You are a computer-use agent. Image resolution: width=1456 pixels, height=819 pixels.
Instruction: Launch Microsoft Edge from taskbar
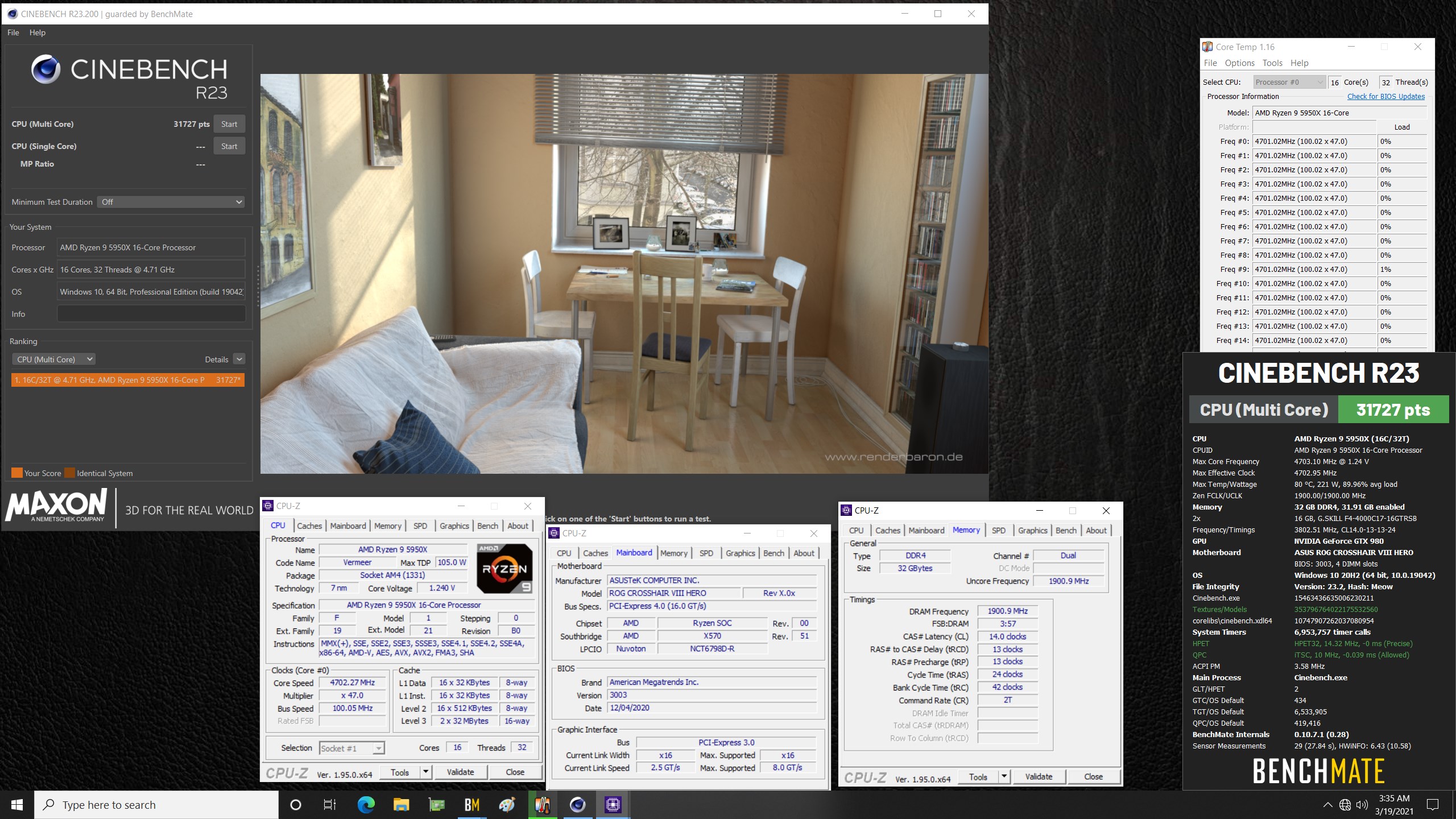tap(366, 804)
